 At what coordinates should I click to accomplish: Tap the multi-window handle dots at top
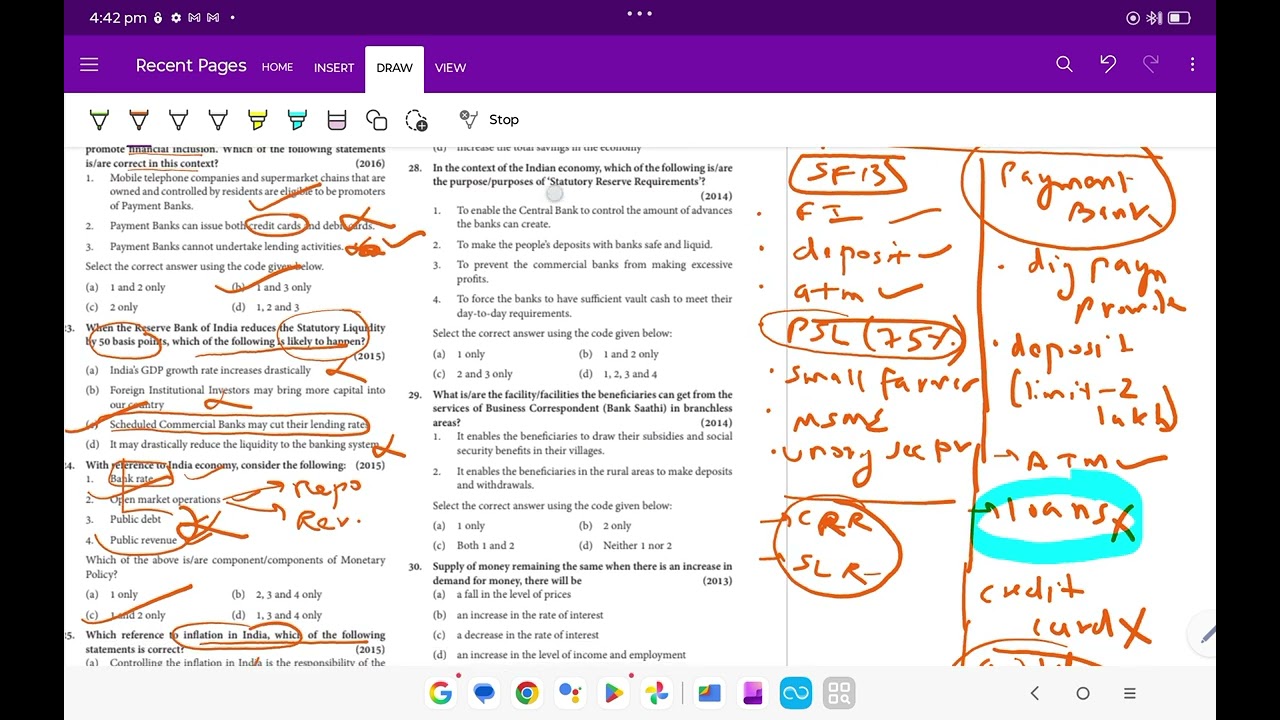click(639, 13)
